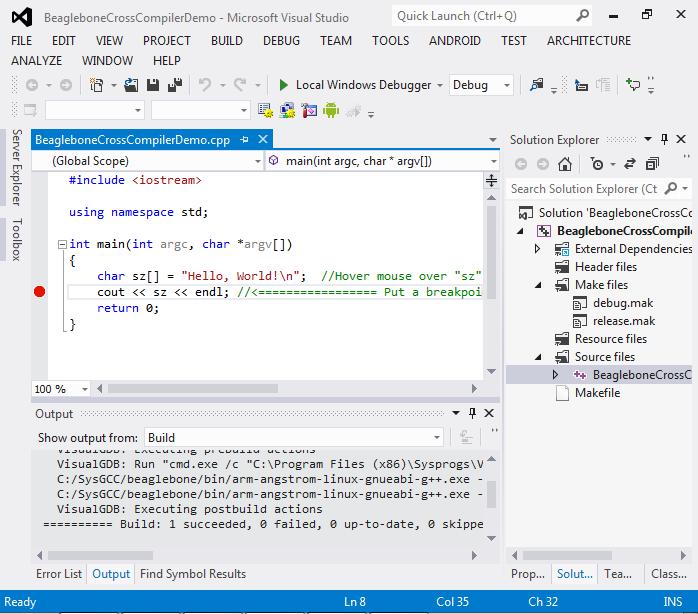Save the current file using the disk icon

[153, 85]
